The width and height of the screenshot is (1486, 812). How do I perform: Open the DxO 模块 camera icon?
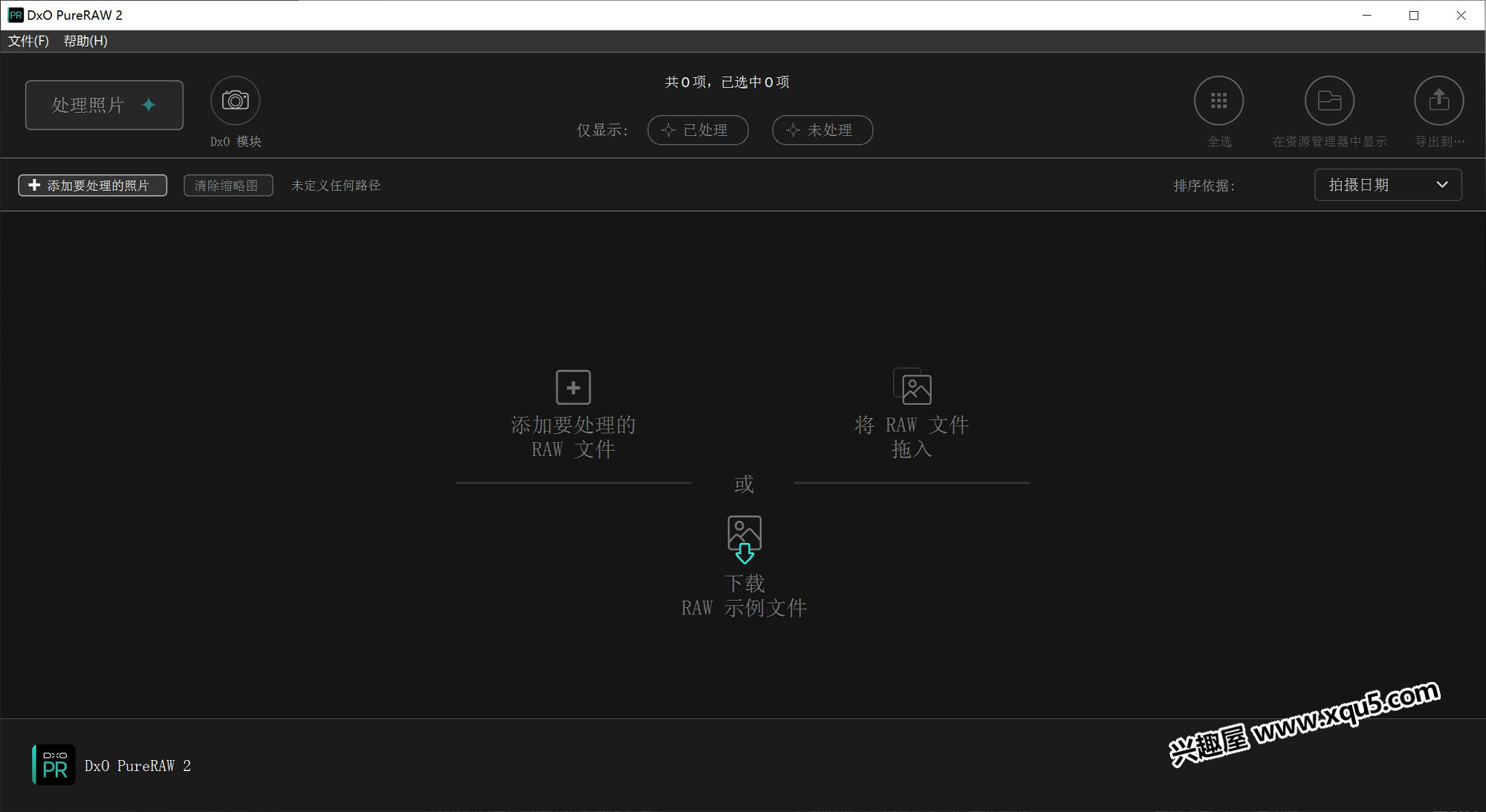236,100
